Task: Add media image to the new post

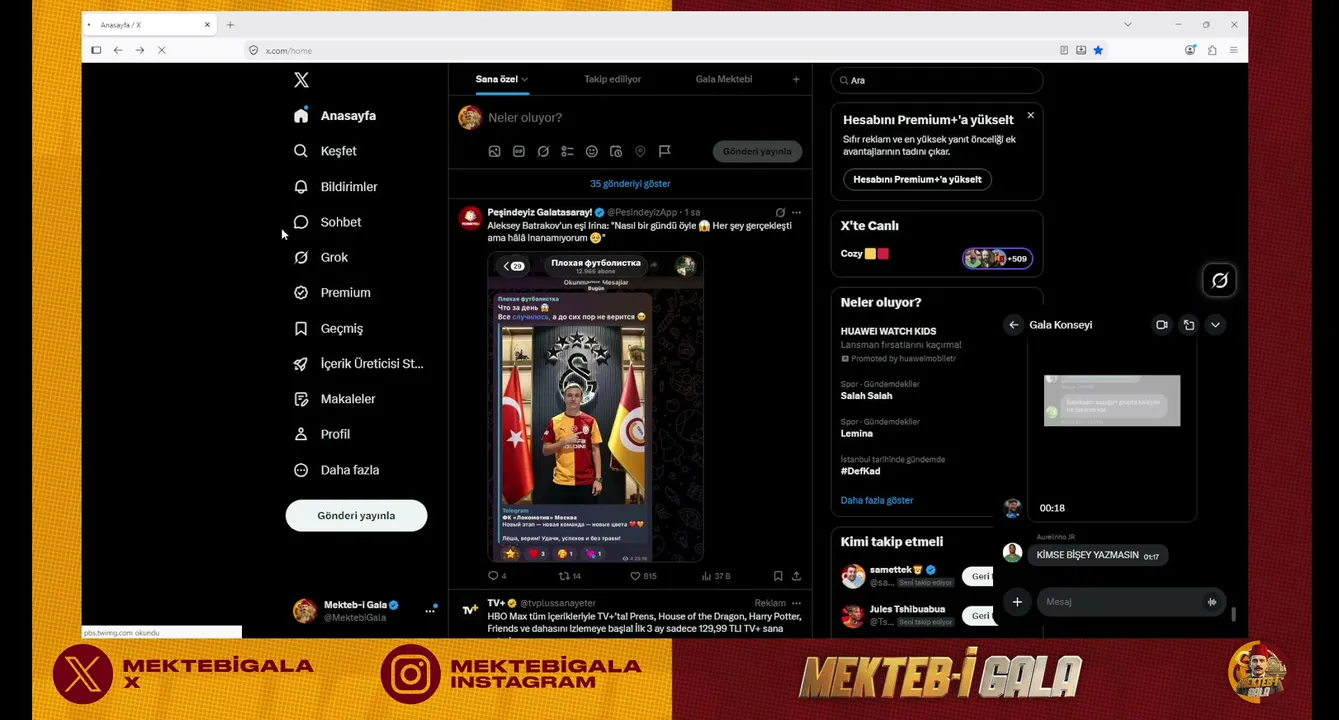Action: 494,151
